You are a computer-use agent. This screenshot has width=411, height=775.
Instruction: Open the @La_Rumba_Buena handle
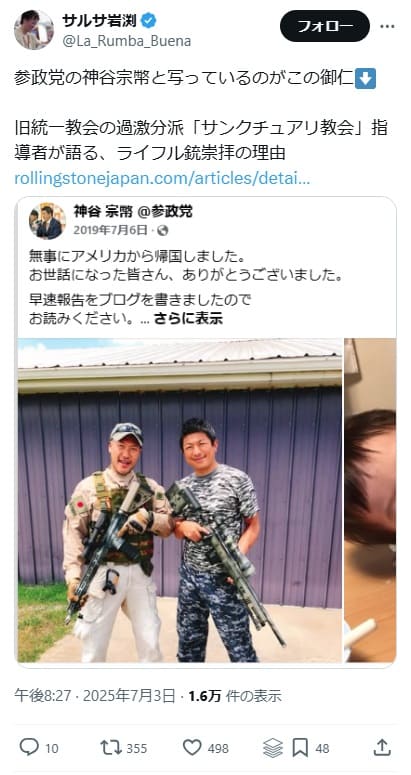pyautogui.click(x=126, y=41)
